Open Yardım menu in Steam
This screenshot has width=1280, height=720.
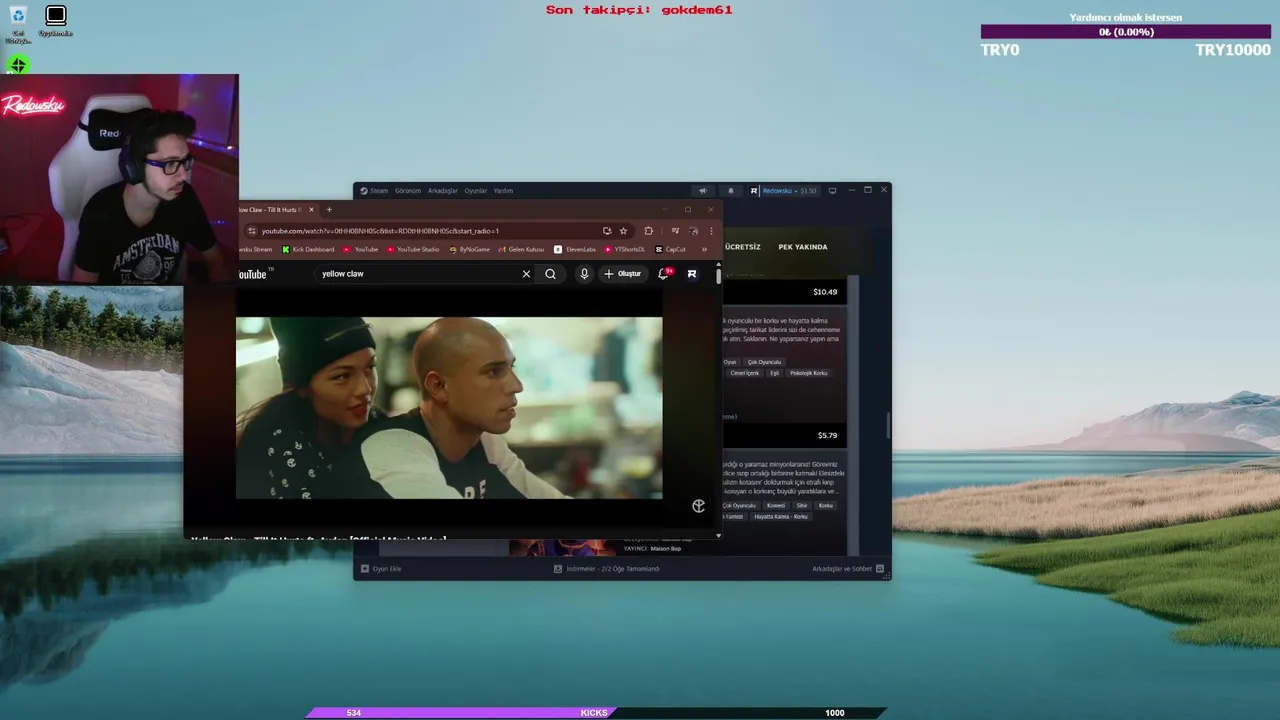coord(503,191)
